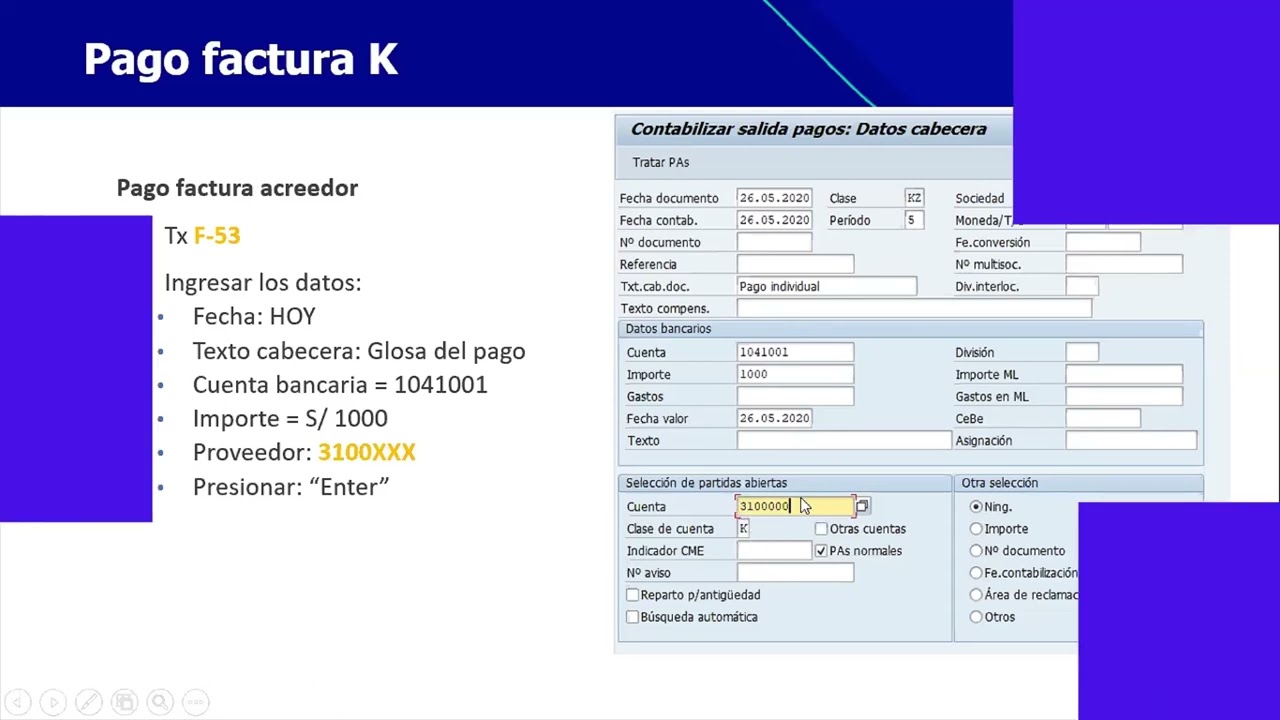Tick the Otras cuentas checkbox
1280x720 pixels.
point(821,529)
